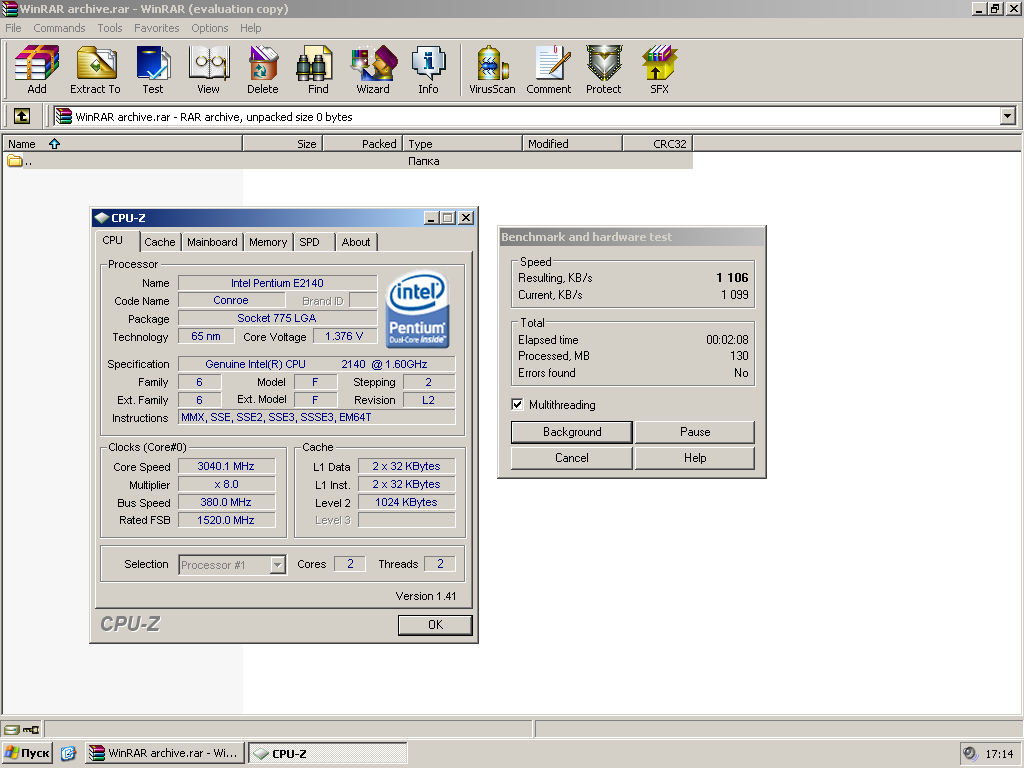Sort files by the Size column

click(x=282, y=144)
